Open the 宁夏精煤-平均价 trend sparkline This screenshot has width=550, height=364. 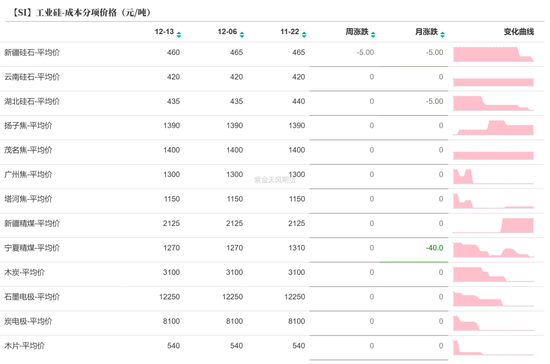pos(493,250)
